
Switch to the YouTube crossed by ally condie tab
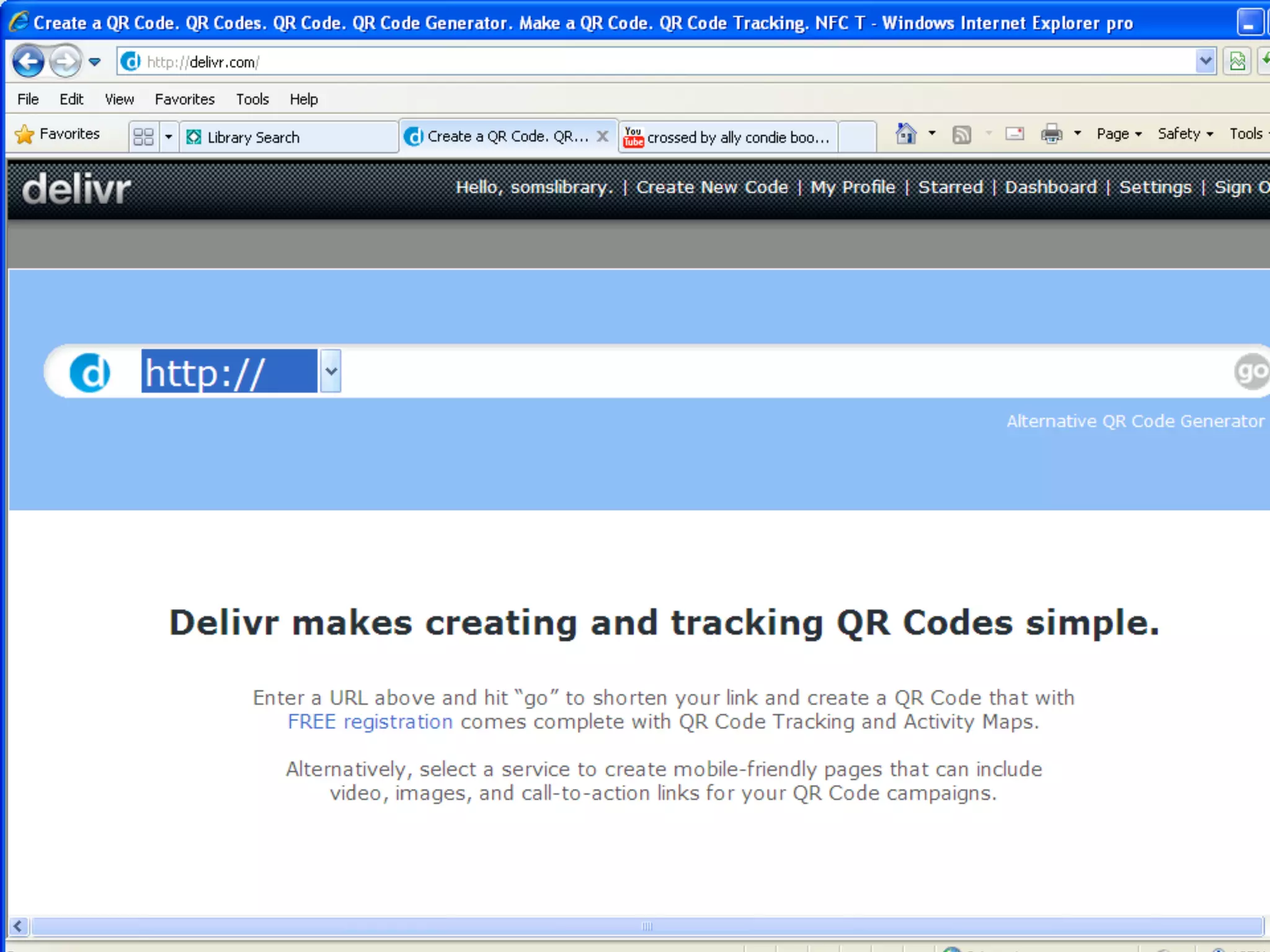point(729,137)
